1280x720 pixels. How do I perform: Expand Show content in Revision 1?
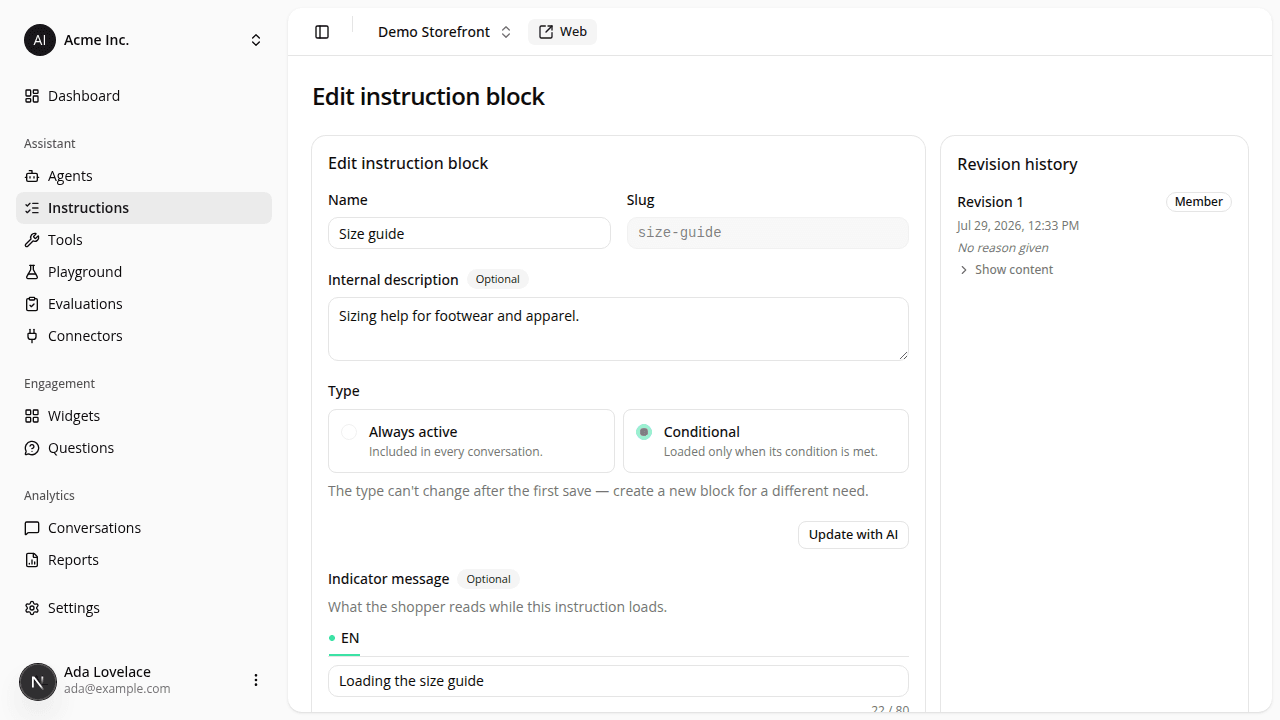click(1006, 270)
